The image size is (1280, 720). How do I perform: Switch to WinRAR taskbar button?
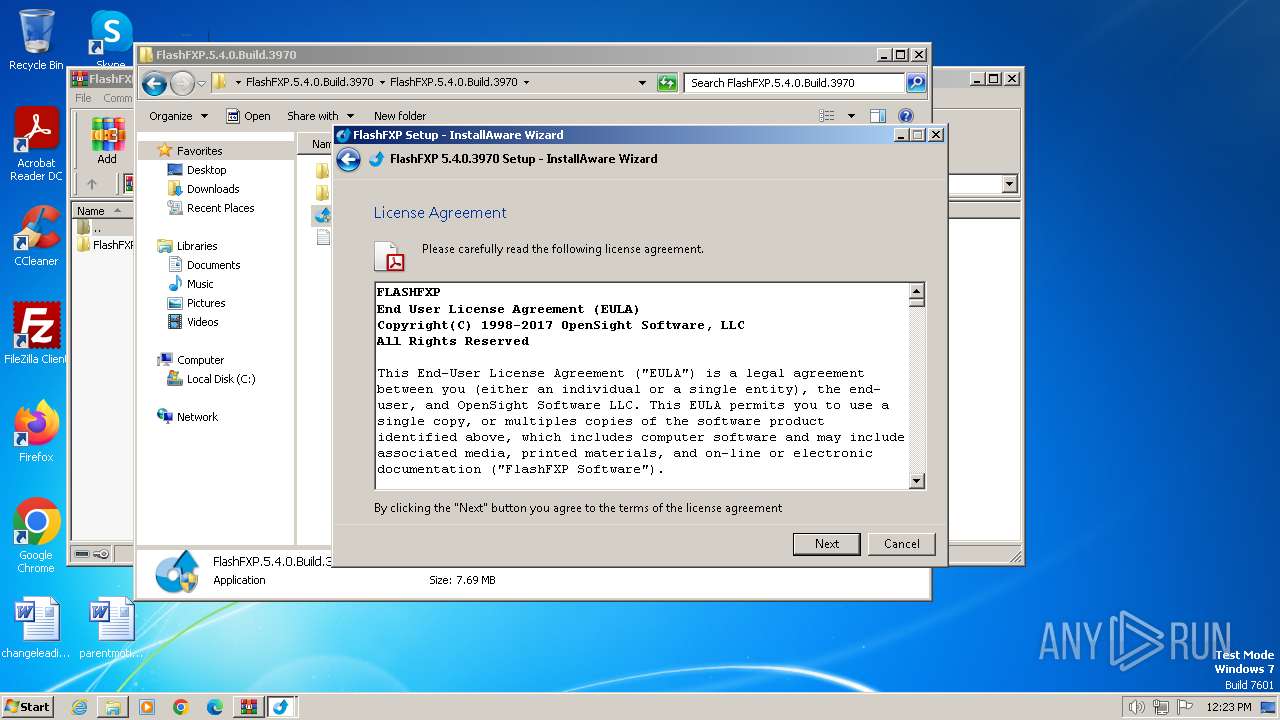click(x=248, y=707)
